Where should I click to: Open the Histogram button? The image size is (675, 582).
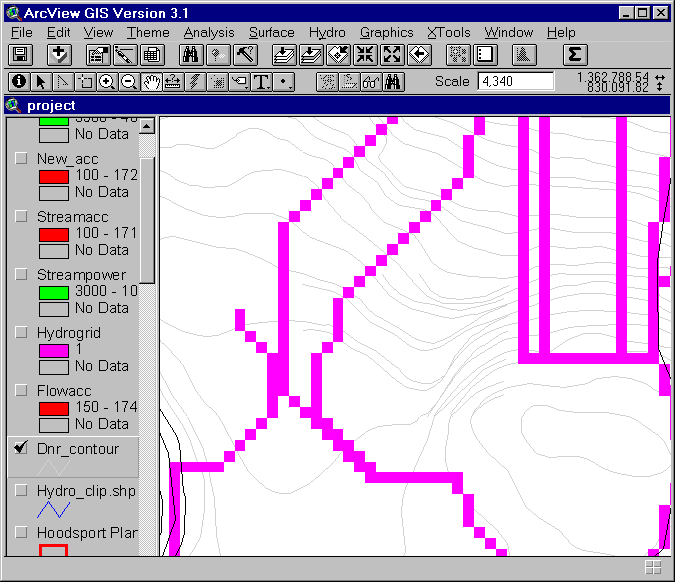pyautogui.click(x=524, y=55)
